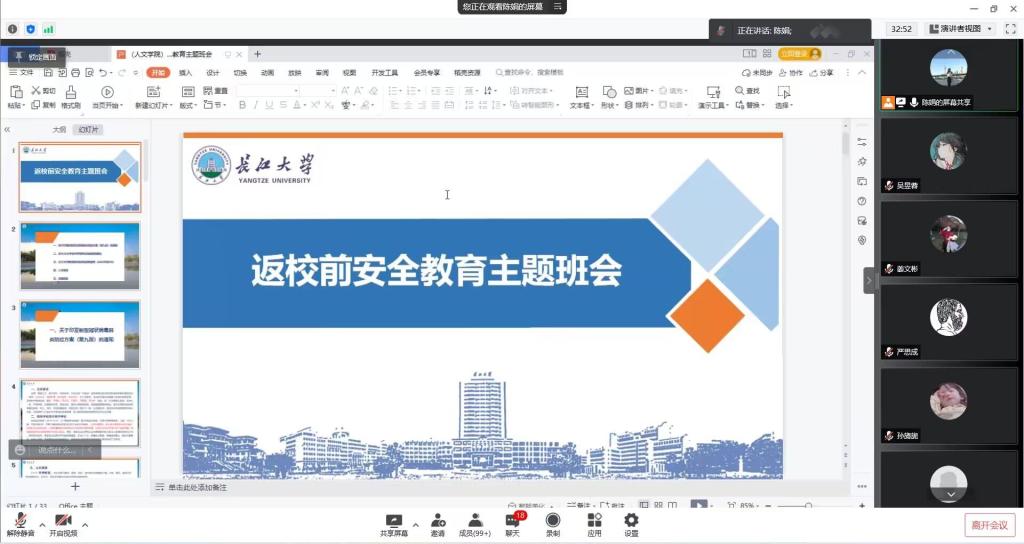This screenshot has width=1024, height=544.
Task: Click the 离开会议 leave meeting button
Action: point(990,525)
